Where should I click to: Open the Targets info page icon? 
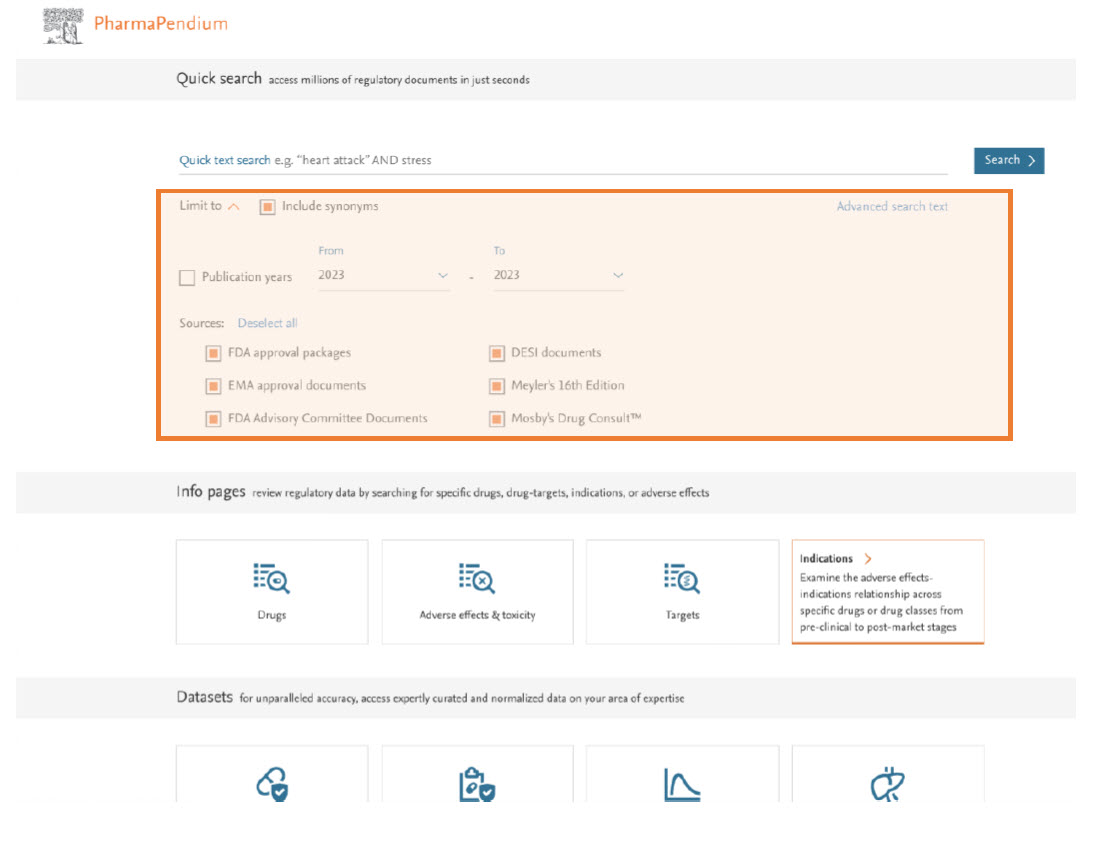(x=682, y=579)
